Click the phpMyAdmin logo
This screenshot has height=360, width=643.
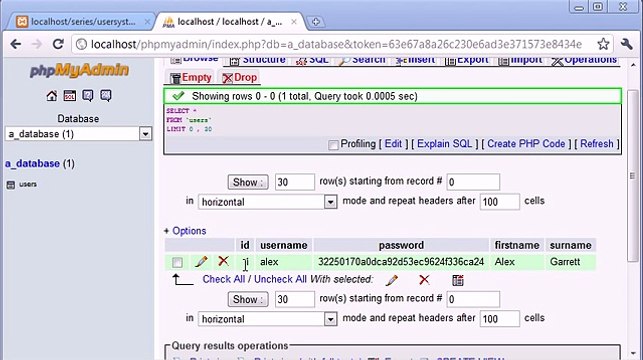click(79, 70)
